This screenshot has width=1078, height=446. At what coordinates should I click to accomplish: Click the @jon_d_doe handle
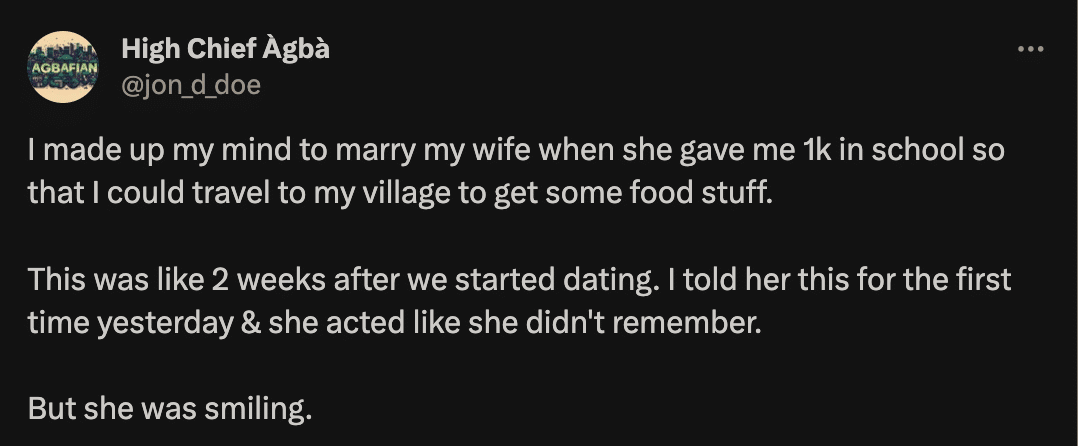[190, 85]
